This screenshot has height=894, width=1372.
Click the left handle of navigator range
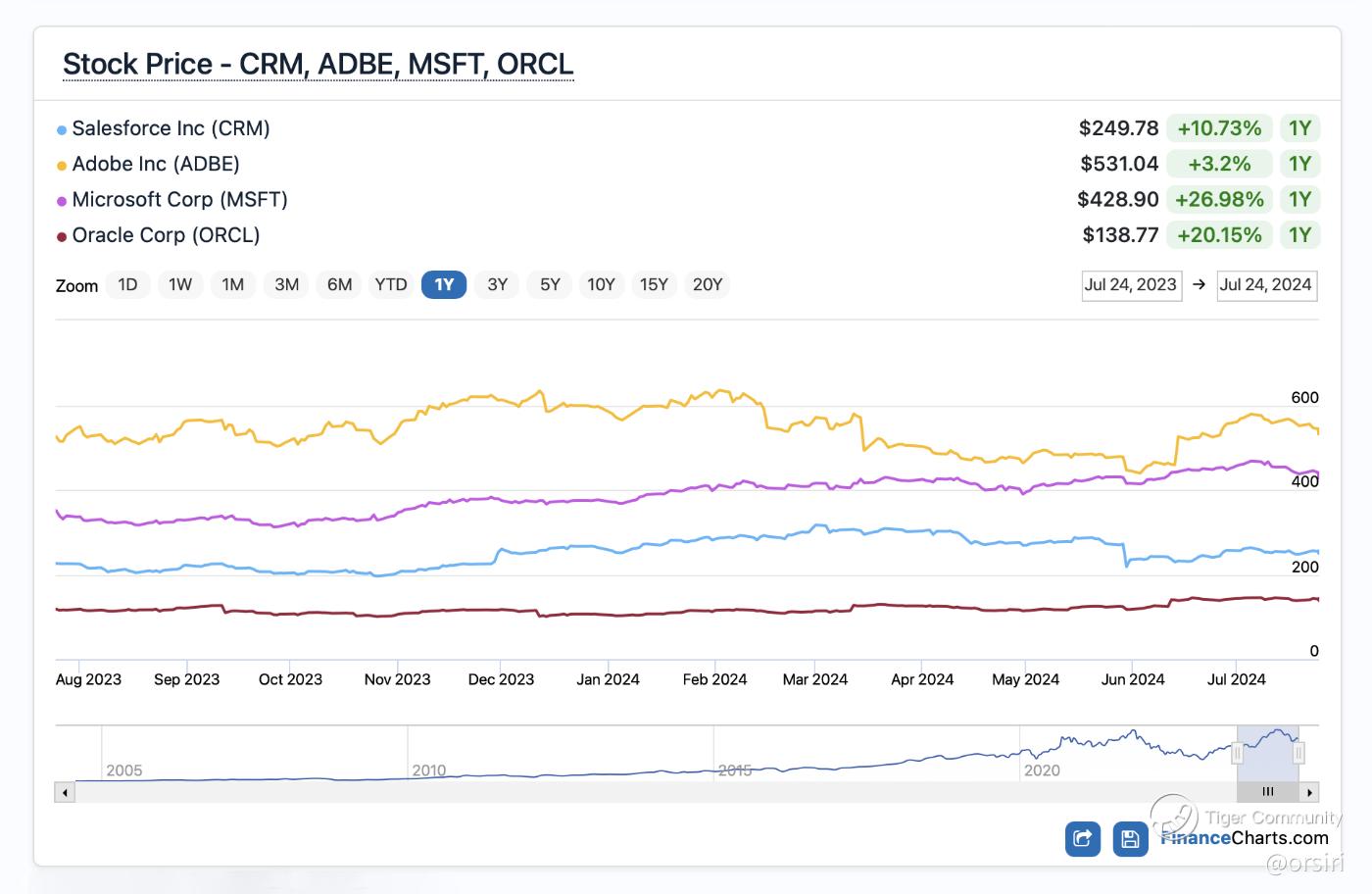point(1237,753)
